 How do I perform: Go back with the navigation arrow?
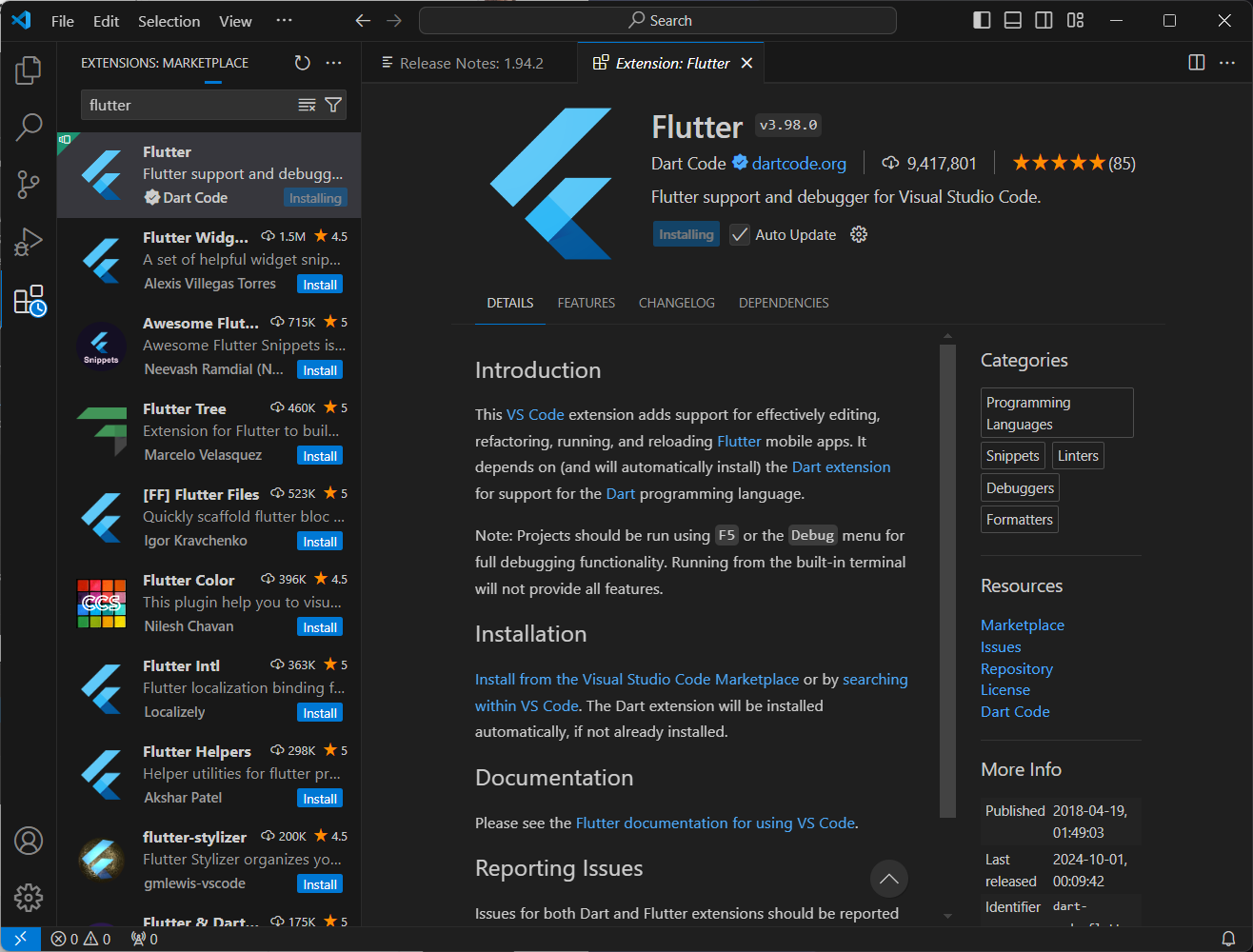click(x=363, y=21)
